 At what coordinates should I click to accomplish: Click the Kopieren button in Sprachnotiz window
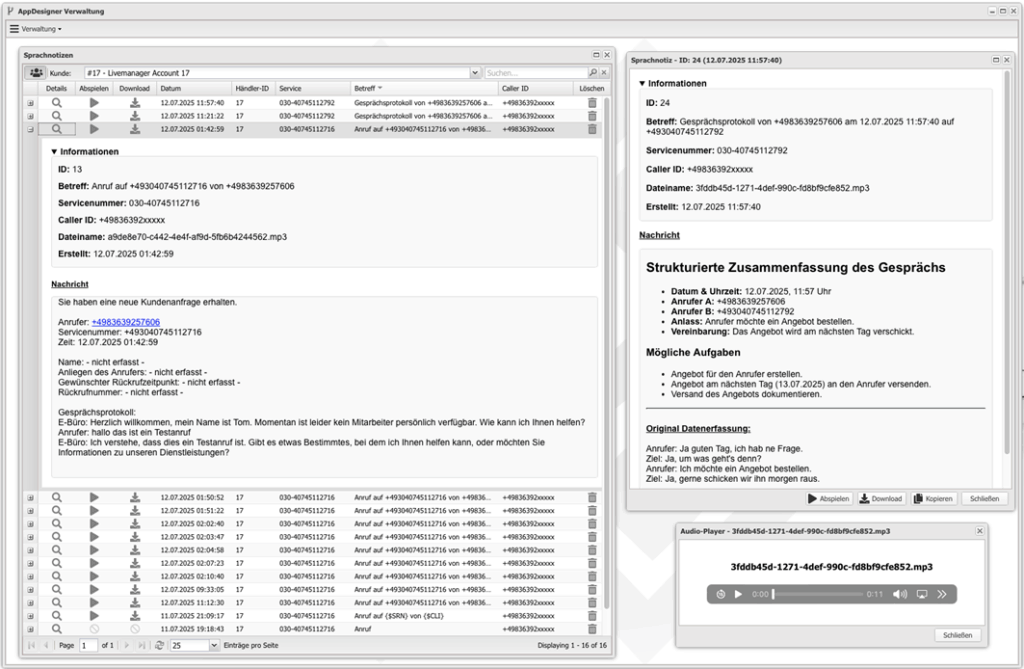click(x=933, y=498)
